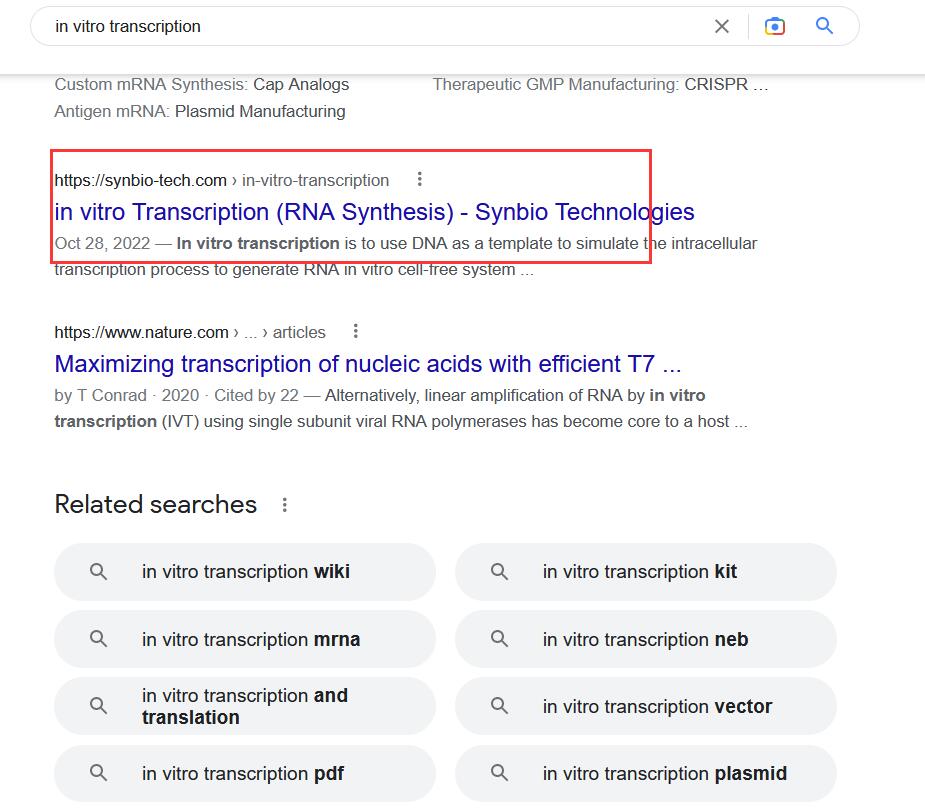This screenshot has height=808, width=925.
Task: Open the Maximizing transcription Nature article link
Action: 368,364
